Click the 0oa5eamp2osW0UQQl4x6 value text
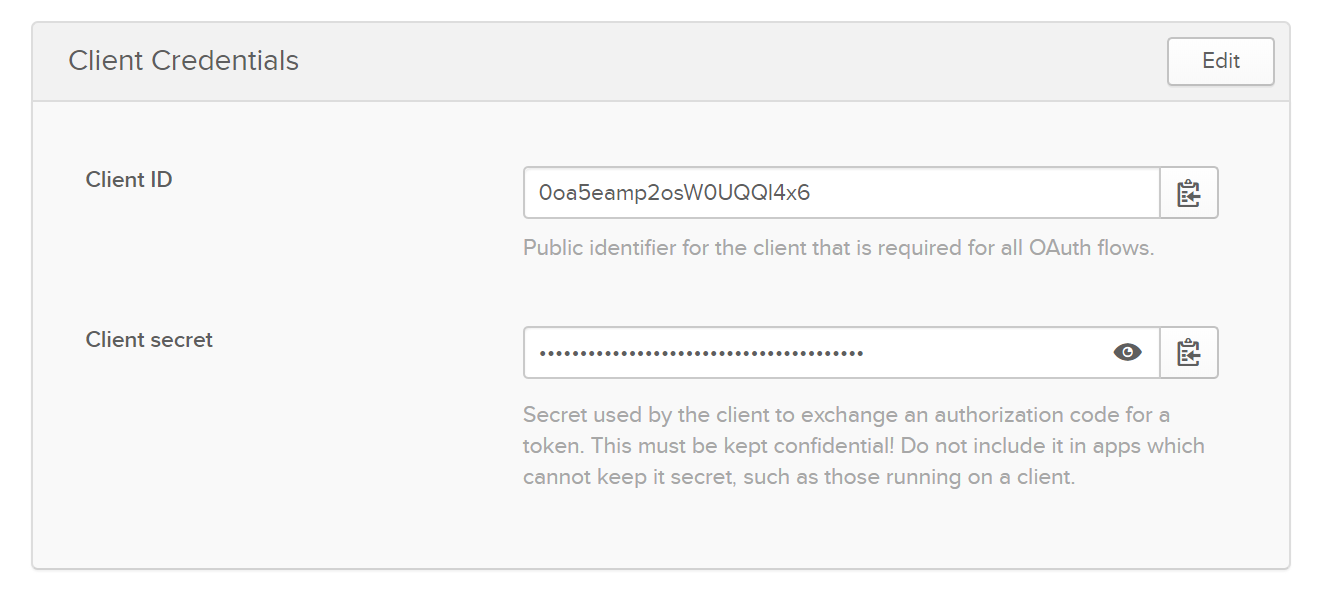 tap(674, 193)
